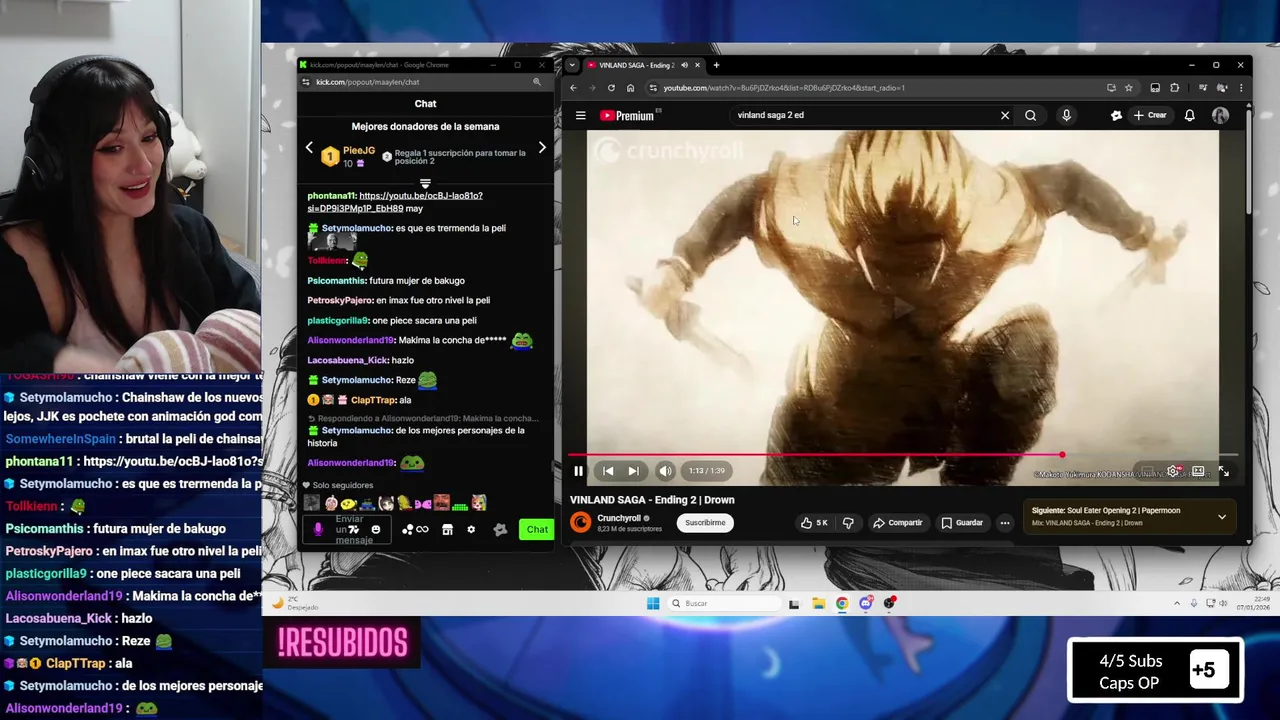
Task: Show next top donor in Kick chat
Action: tap(542, 148)
